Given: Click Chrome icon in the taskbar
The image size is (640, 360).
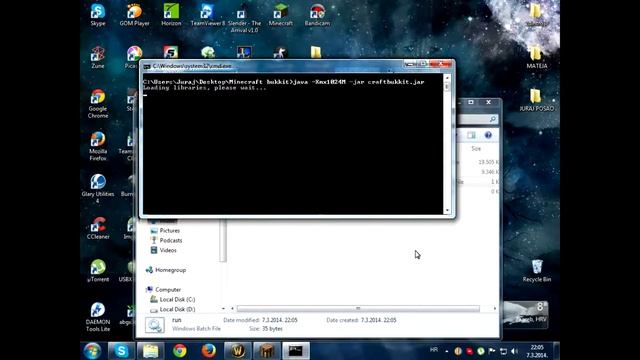Looking at the screenshot, I should [x=179, y=351].
